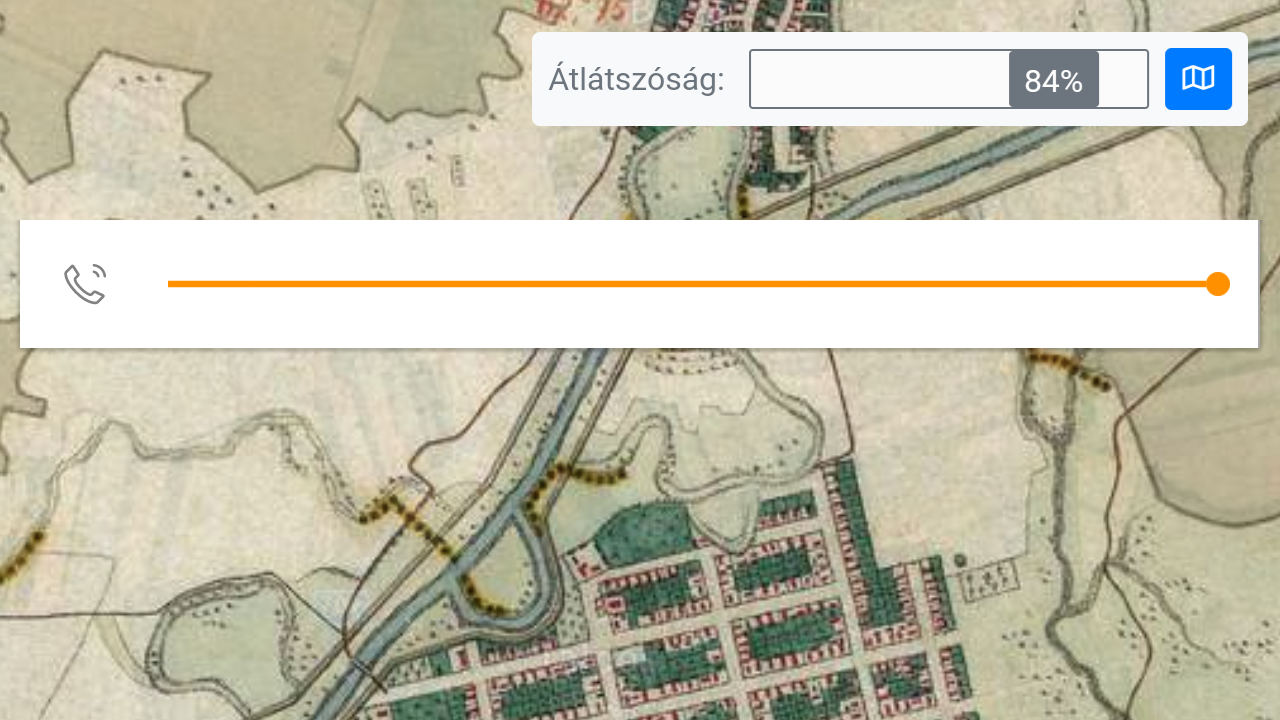
Task: Click the curved canal loop near the town
Action: (500, 570)
